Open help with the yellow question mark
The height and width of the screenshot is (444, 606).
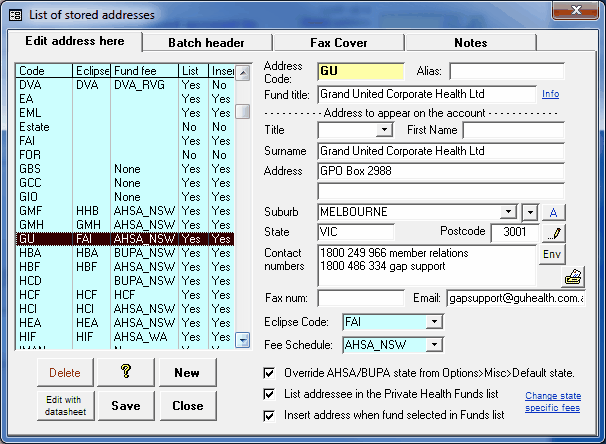coord(127,373)
